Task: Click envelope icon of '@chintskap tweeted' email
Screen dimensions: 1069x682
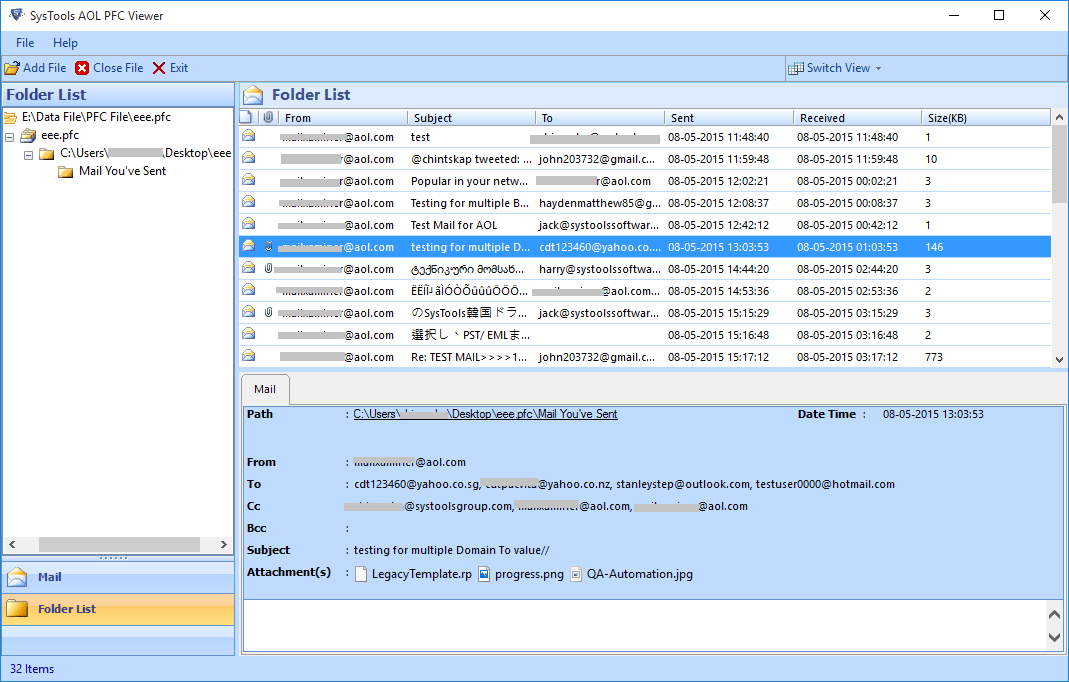Action: (249, 158)
